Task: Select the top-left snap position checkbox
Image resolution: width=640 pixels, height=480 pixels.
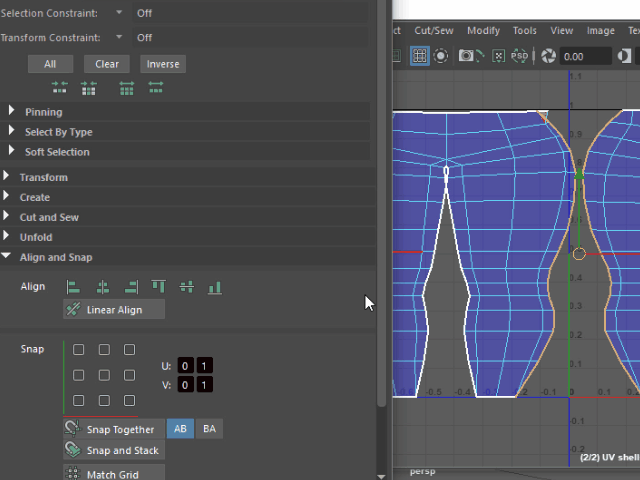Action: (79, 350)
